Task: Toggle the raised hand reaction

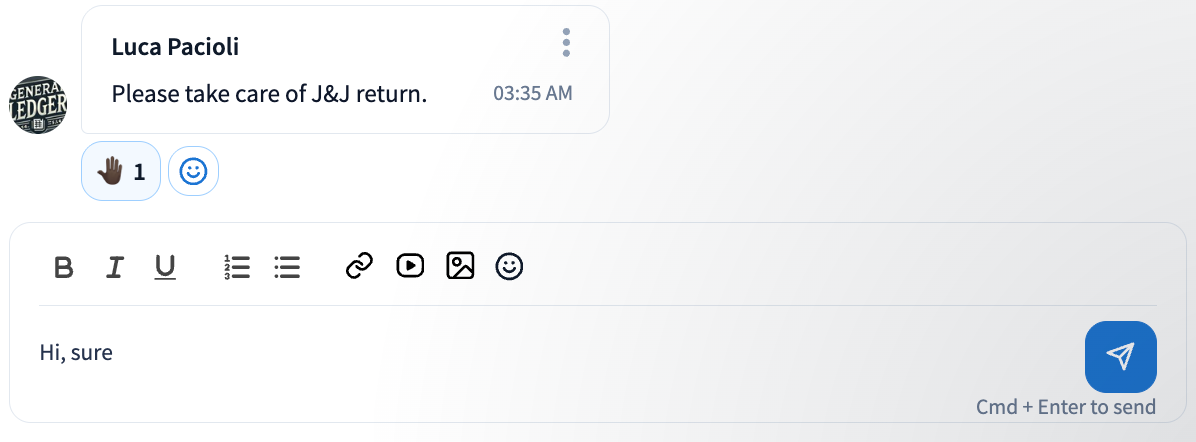Action: point(120,172)
